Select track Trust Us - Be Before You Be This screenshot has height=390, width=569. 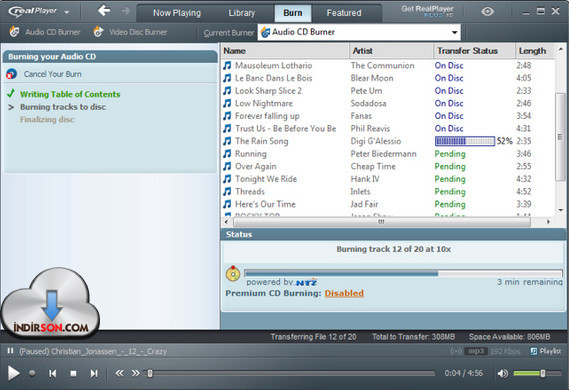pos(285,128)
